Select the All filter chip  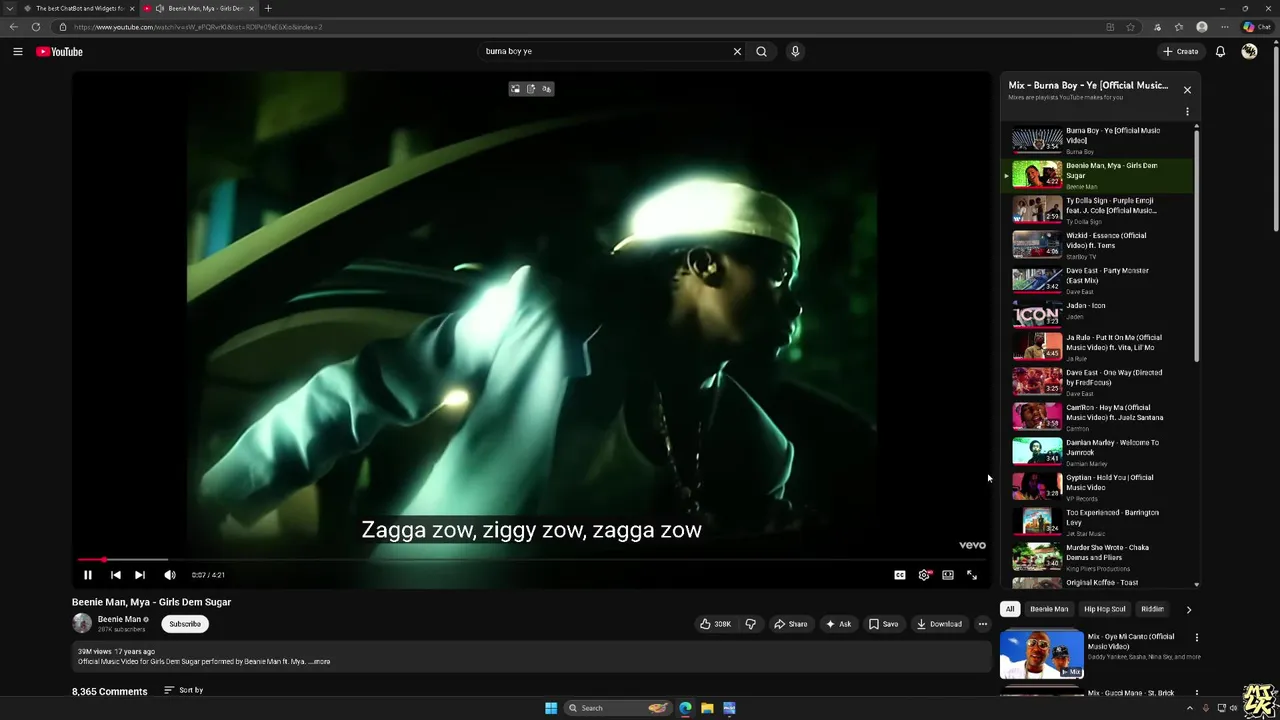[1010, 609]
